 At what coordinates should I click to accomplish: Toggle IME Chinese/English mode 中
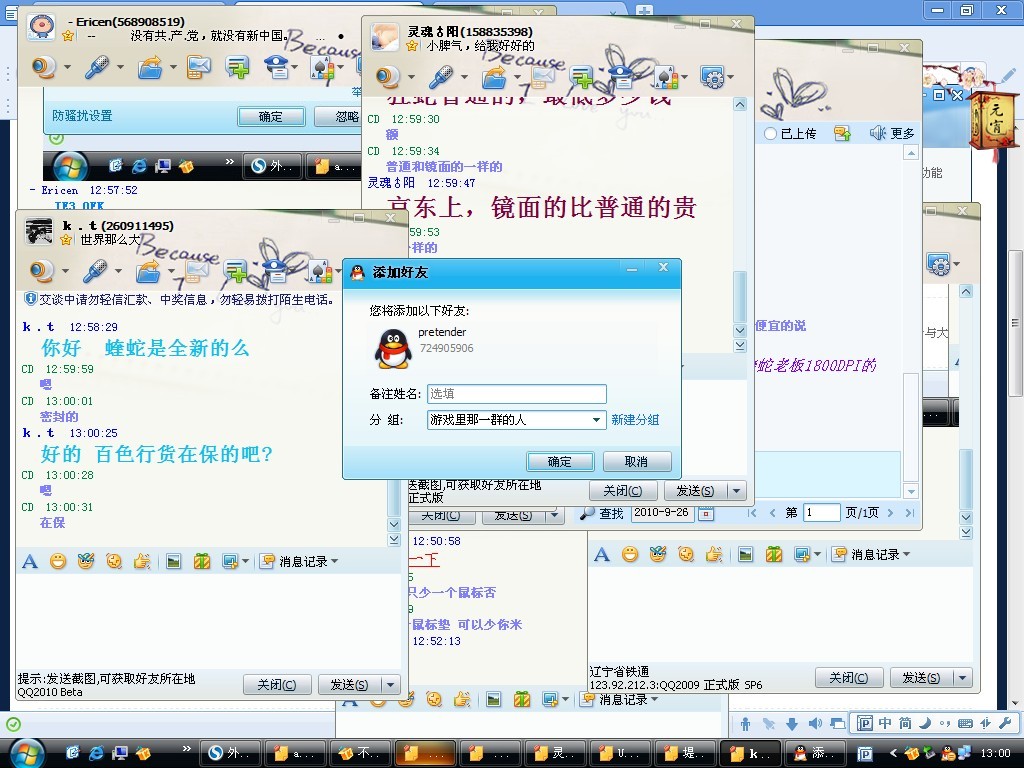(885, 723)
